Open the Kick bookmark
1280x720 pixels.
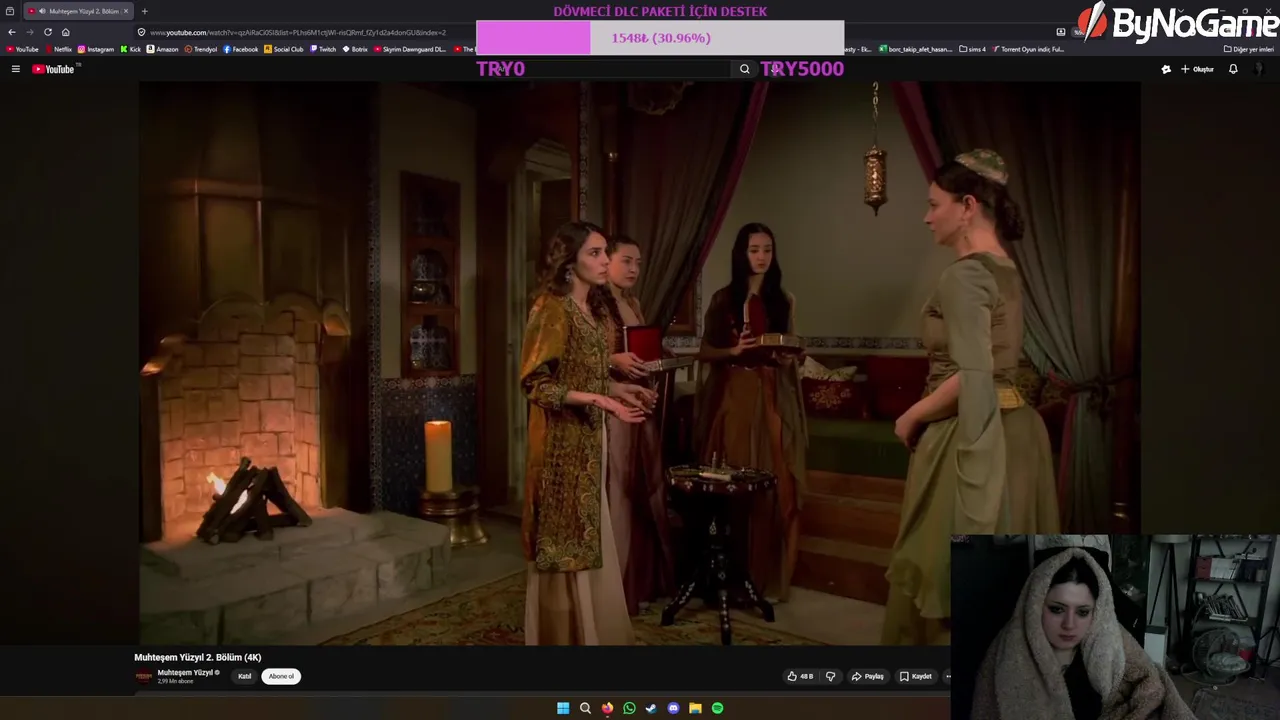pos(131,49)
